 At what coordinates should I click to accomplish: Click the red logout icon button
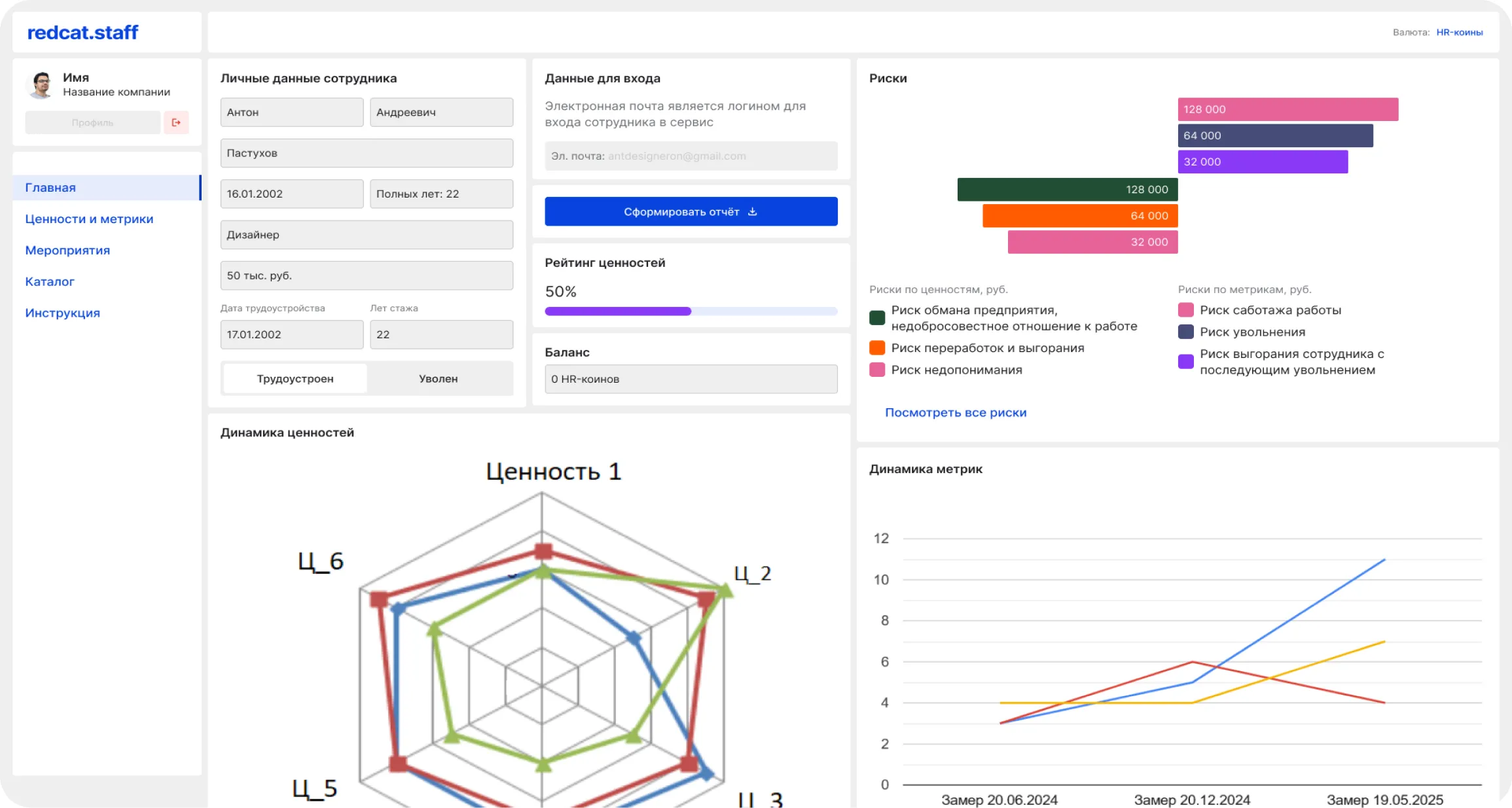coord(176,122)
